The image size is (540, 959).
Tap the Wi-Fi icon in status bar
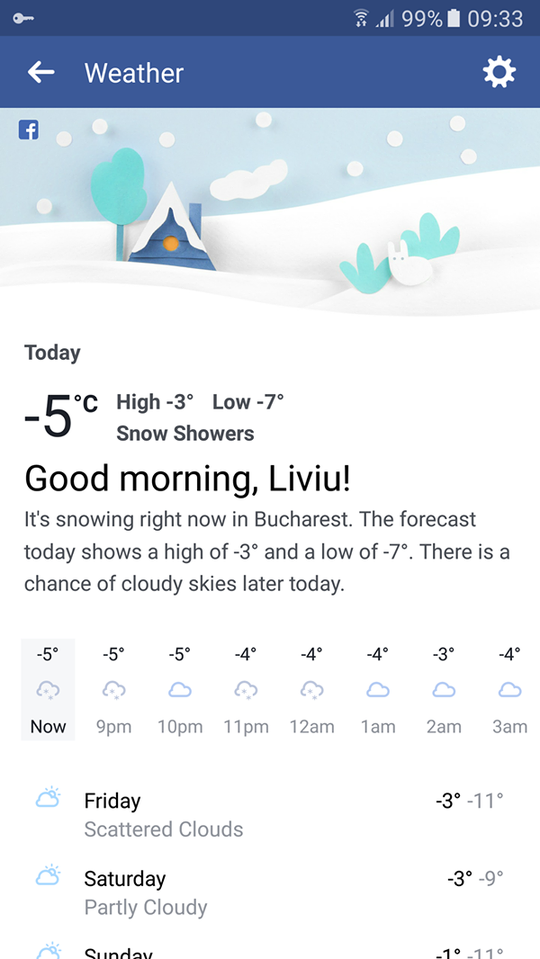pyautogui.click(x=361, y=18)
